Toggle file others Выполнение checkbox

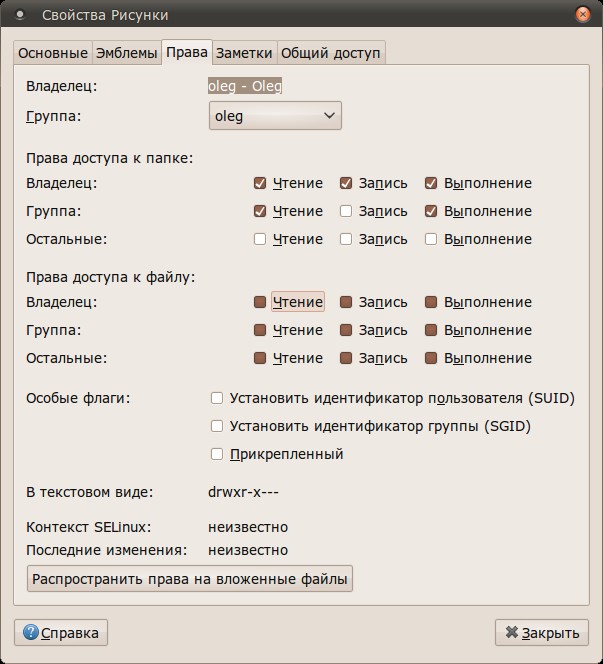point(431,358)
